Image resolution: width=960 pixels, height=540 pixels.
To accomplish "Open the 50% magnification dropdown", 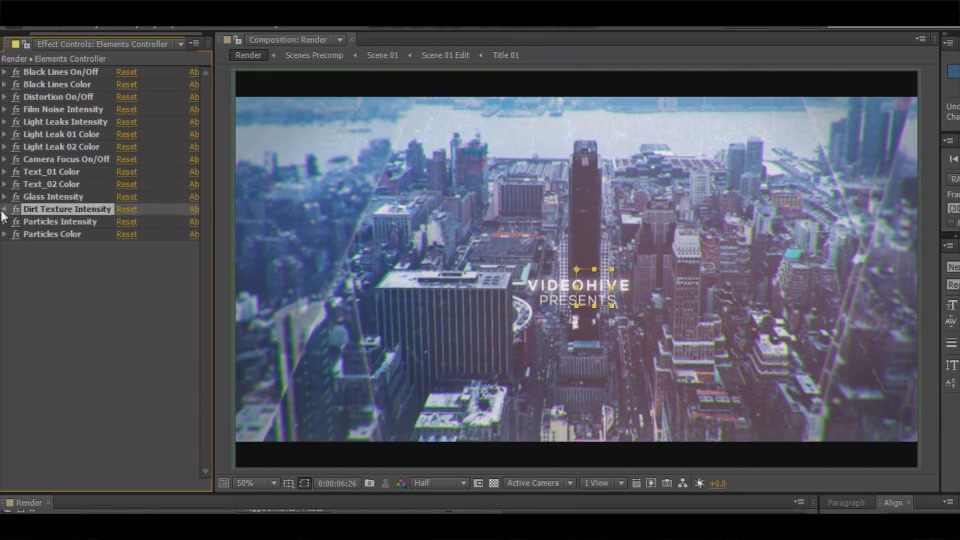I will point(257,483).
